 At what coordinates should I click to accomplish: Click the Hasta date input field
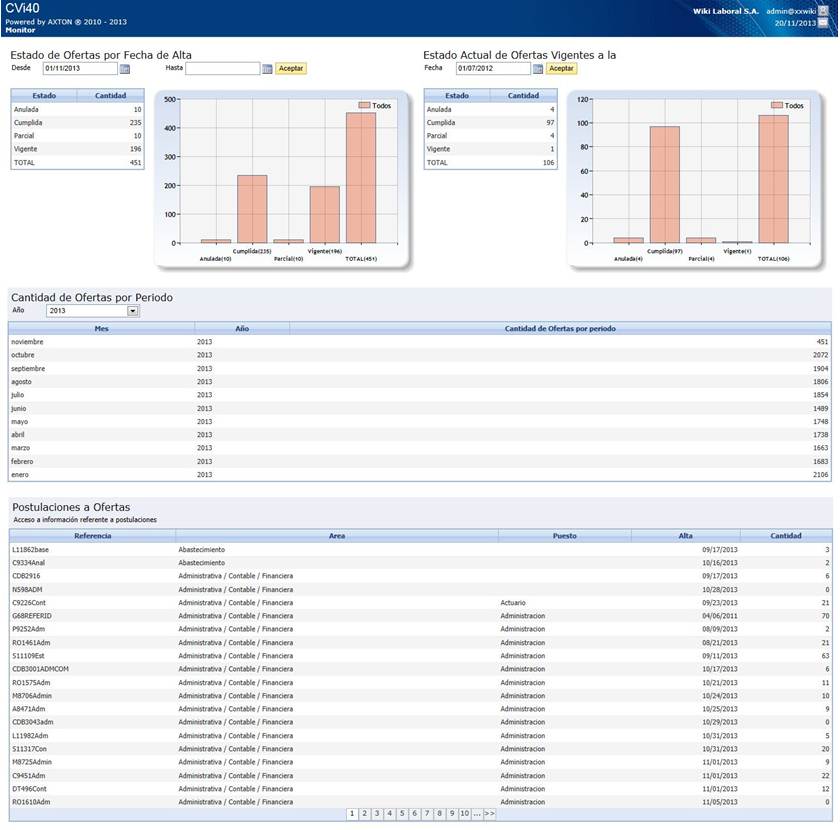pyautogui.click(x=222, y=69)
